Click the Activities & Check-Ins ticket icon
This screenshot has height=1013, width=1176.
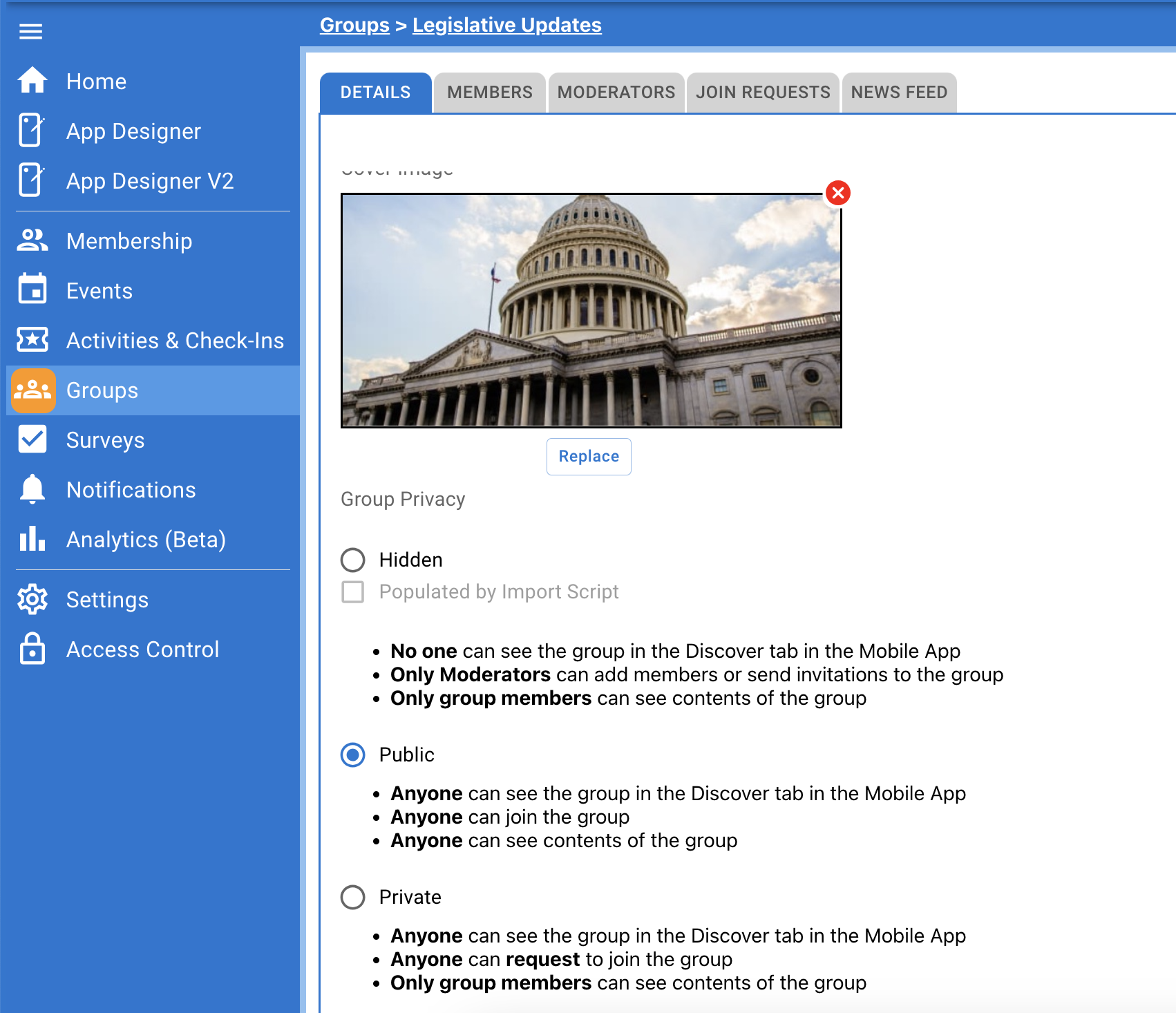point(32,340)
